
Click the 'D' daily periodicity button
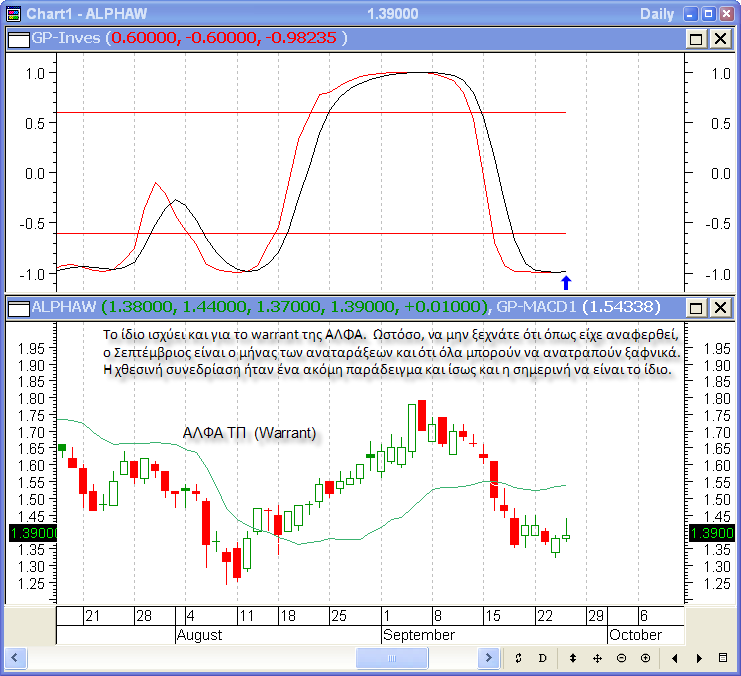(x=543, y=658)
